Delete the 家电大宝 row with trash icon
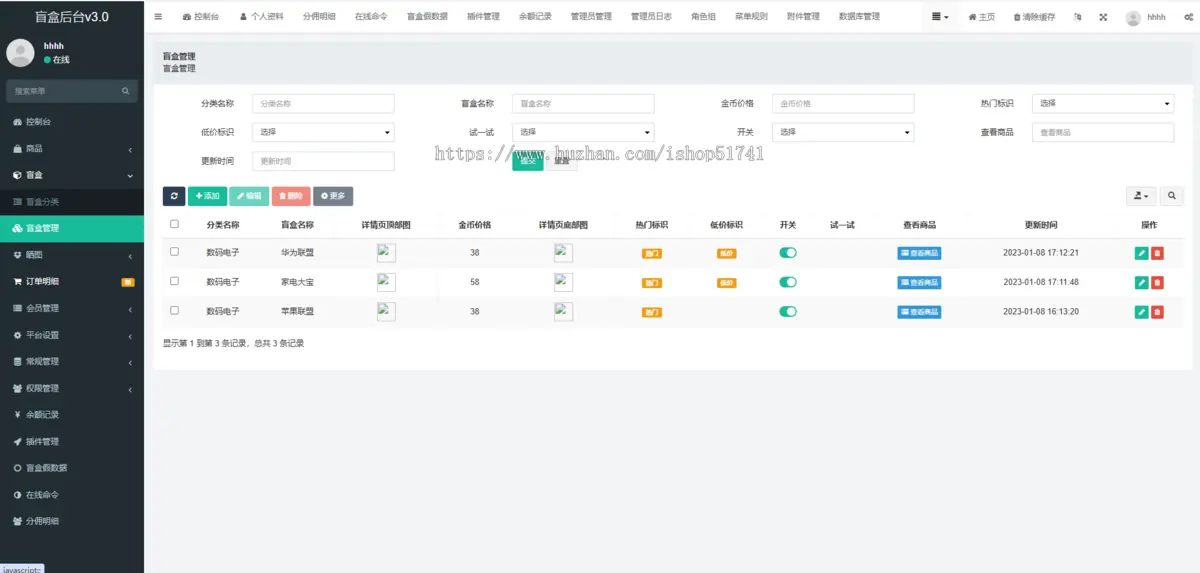1200x573 pixels. click(x=1157, y=283)
